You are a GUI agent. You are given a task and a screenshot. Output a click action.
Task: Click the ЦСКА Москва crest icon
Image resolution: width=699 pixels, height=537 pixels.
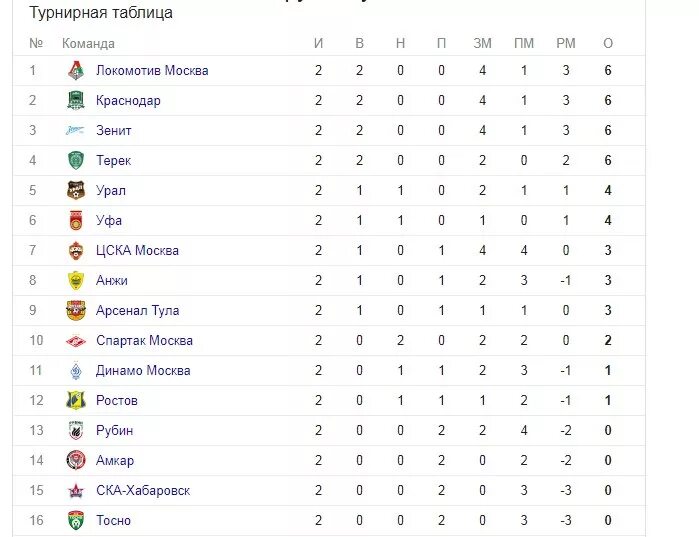click(76, 250)
